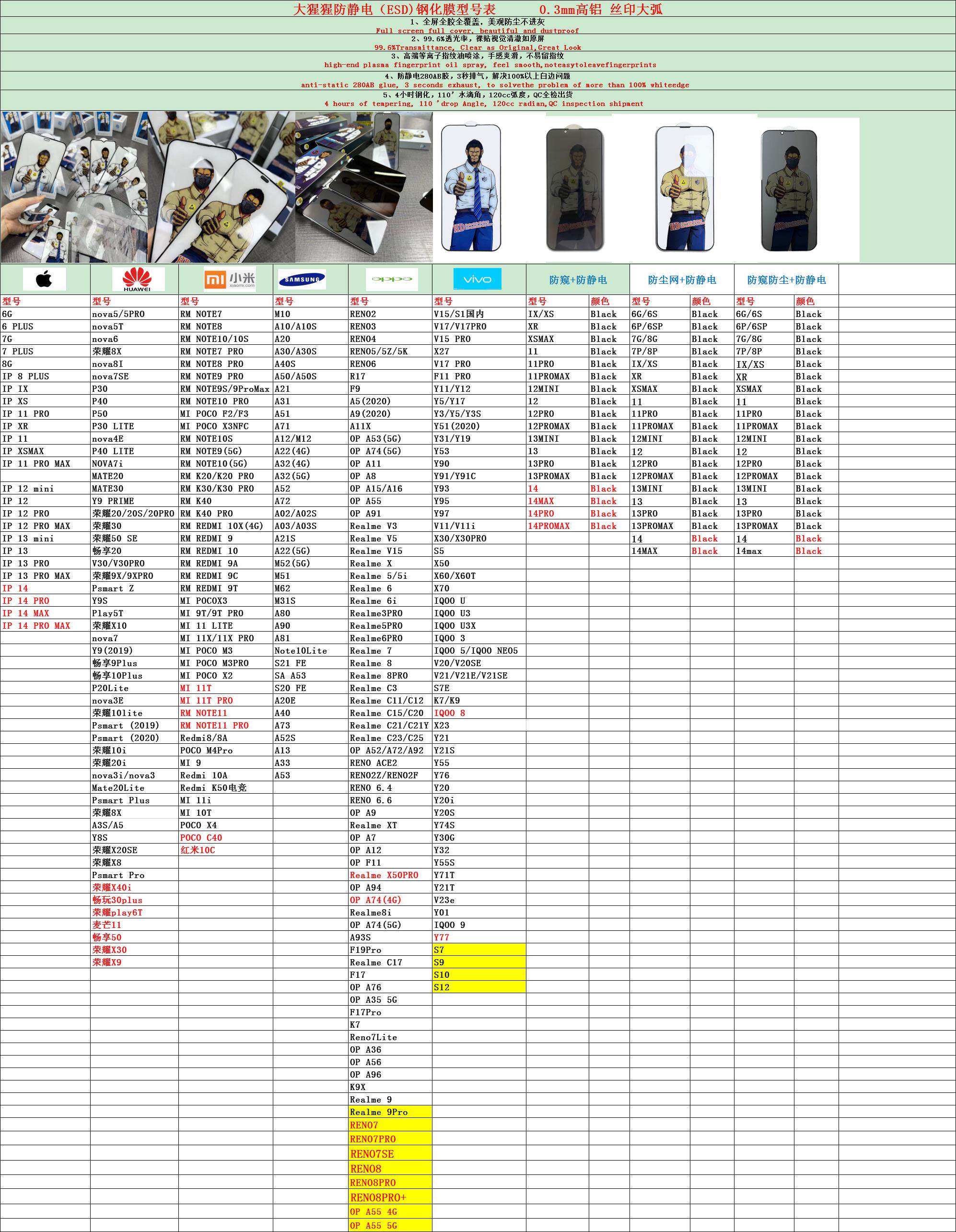This screenshot has height=1232, width=956.
Task: Click the vivo logo icon
Action: coord(477,279)
